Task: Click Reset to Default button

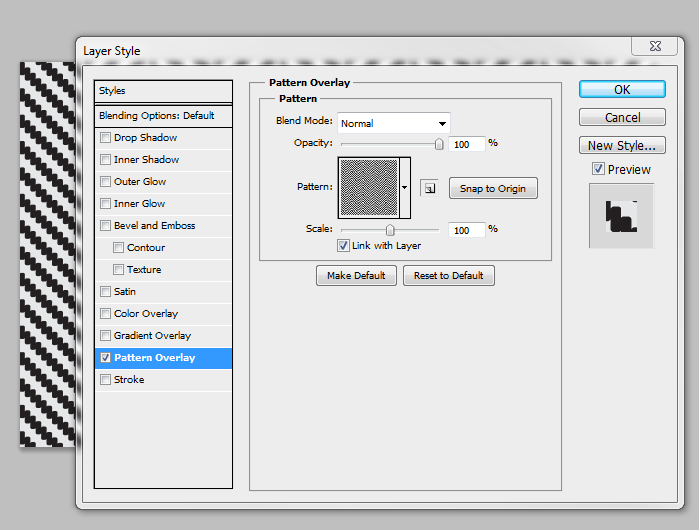Action: tap(448, 275)
